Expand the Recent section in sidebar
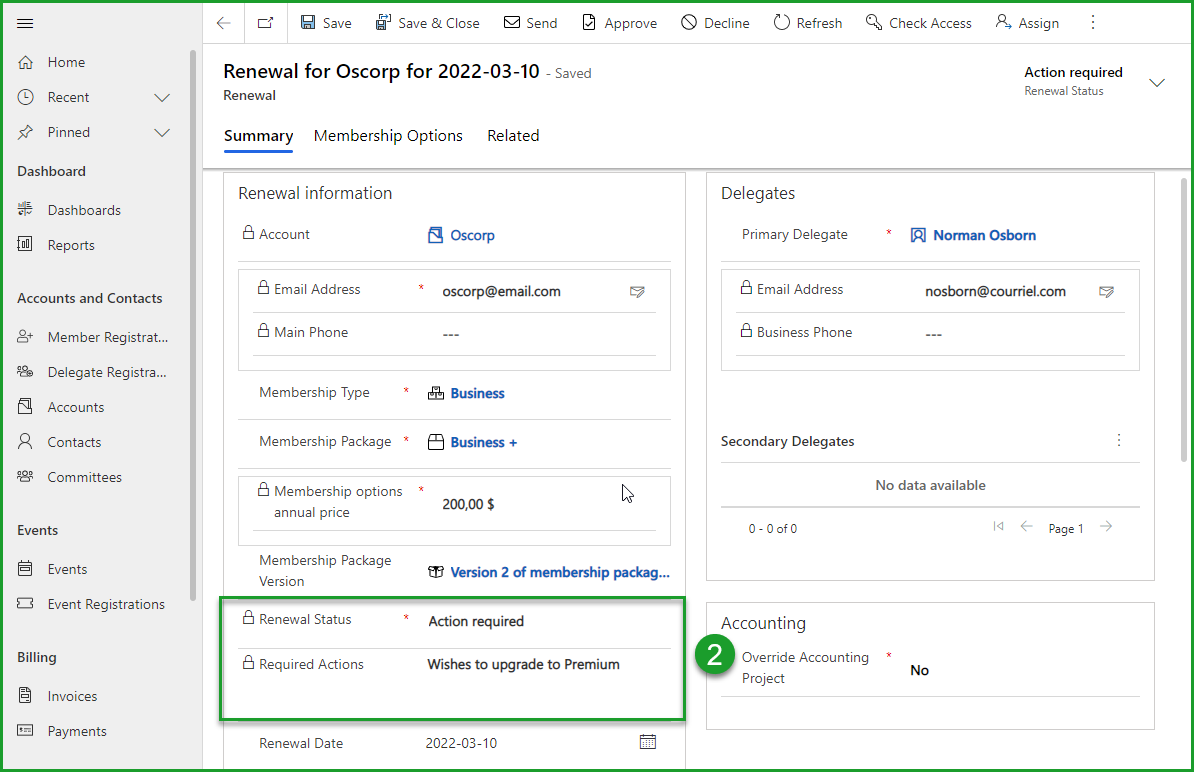 162,97
